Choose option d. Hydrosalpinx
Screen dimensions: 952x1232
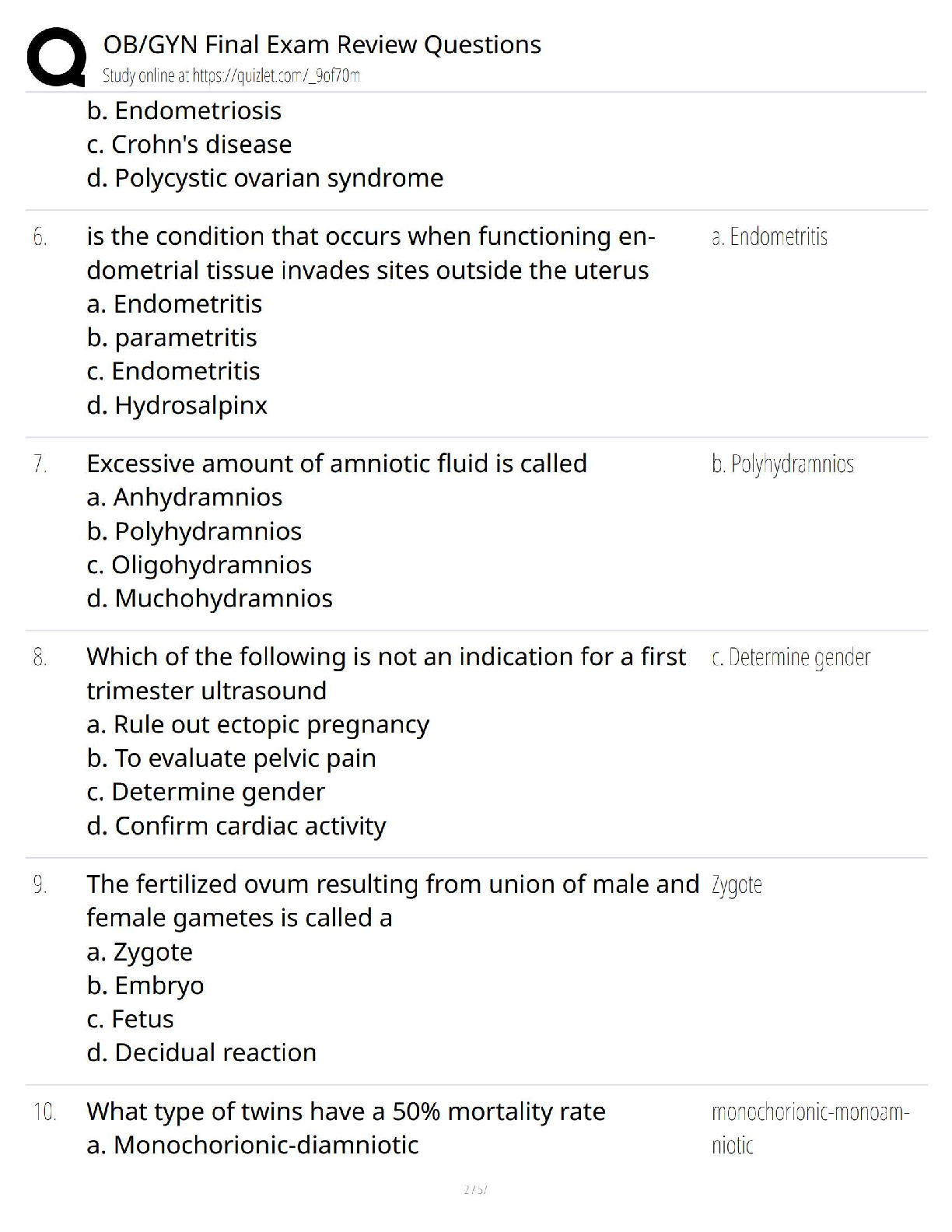(177, 405)
